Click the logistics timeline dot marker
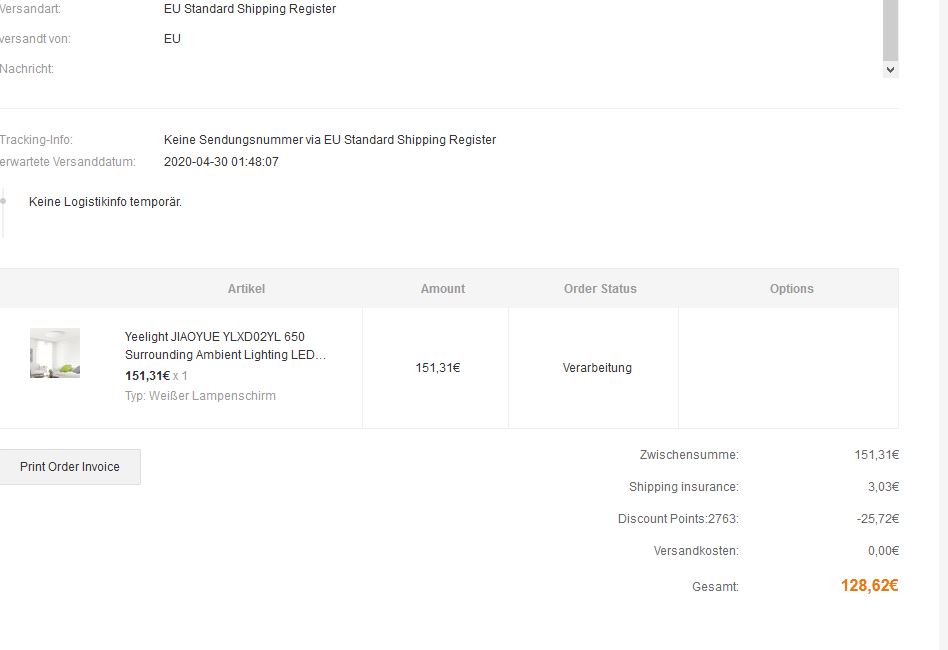This screenshot has height=650, width=948. point(3,201)
